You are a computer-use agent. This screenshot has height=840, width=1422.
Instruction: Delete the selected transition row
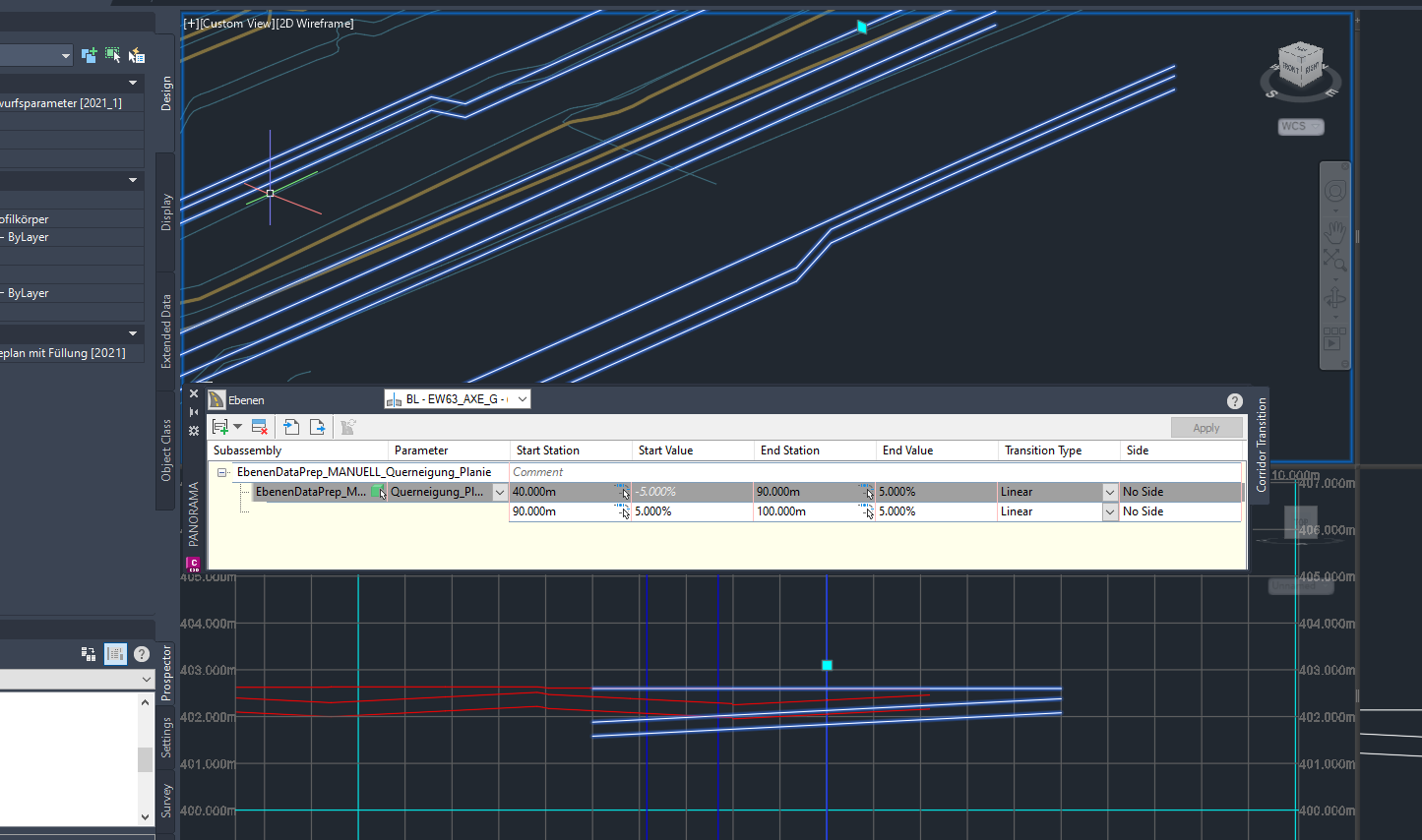point(257,427)
